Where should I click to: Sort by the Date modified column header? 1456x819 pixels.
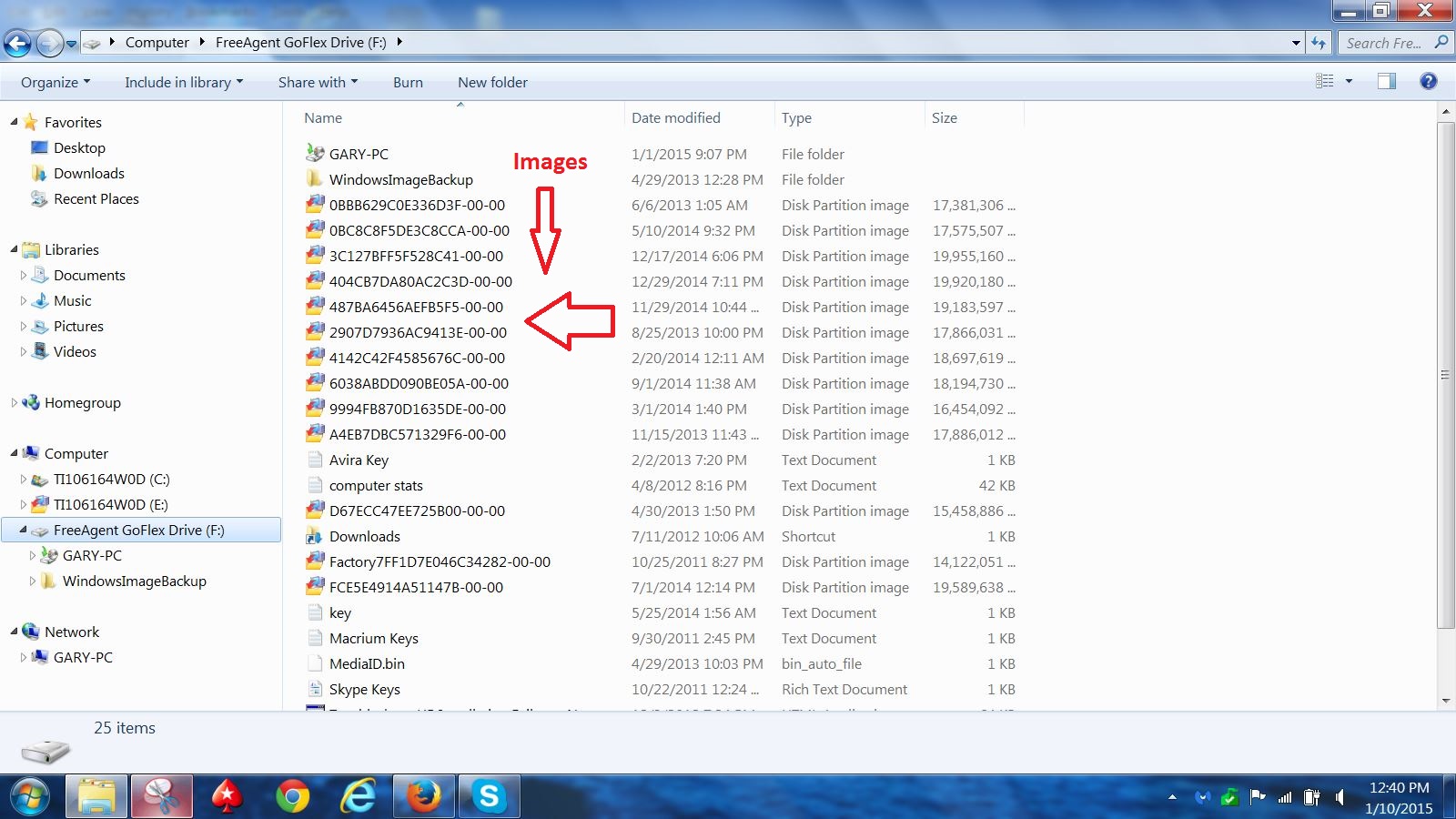701,117
